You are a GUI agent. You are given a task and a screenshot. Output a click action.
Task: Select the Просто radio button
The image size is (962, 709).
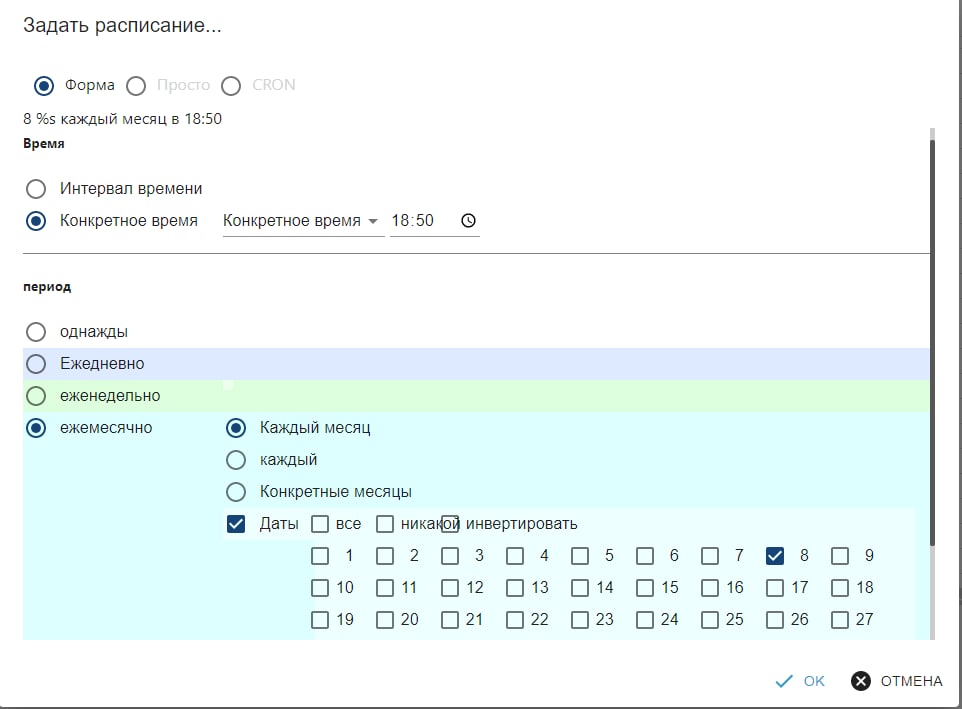pyautogui.click(x=136, y=85)
